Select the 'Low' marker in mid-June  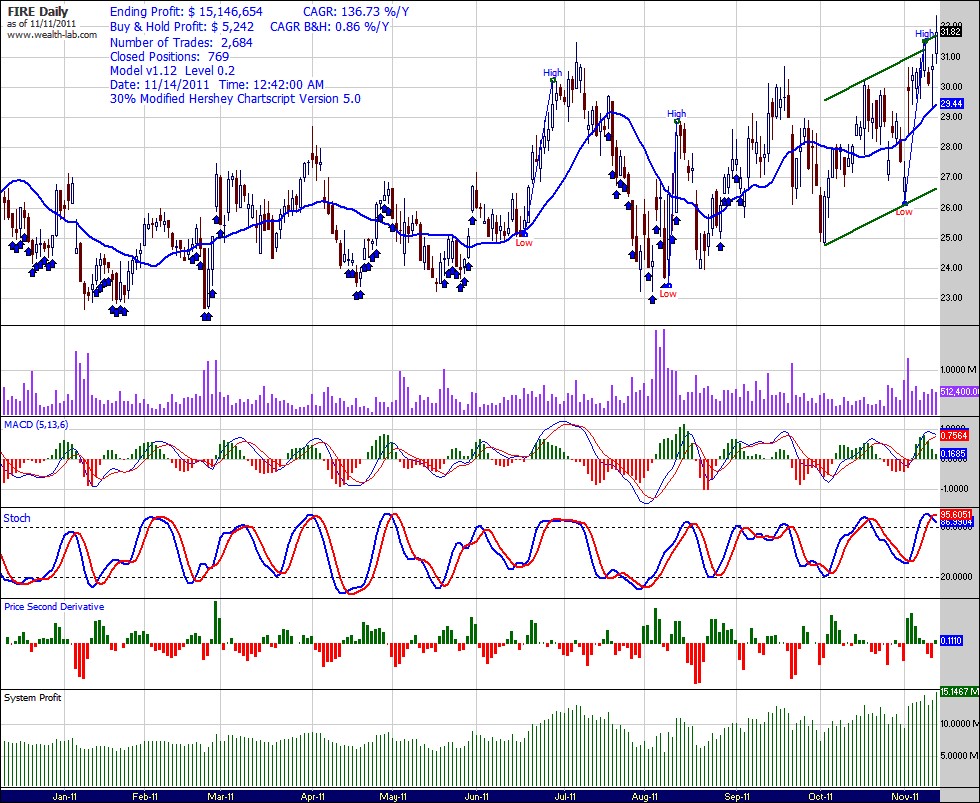(x=524, y=243)
